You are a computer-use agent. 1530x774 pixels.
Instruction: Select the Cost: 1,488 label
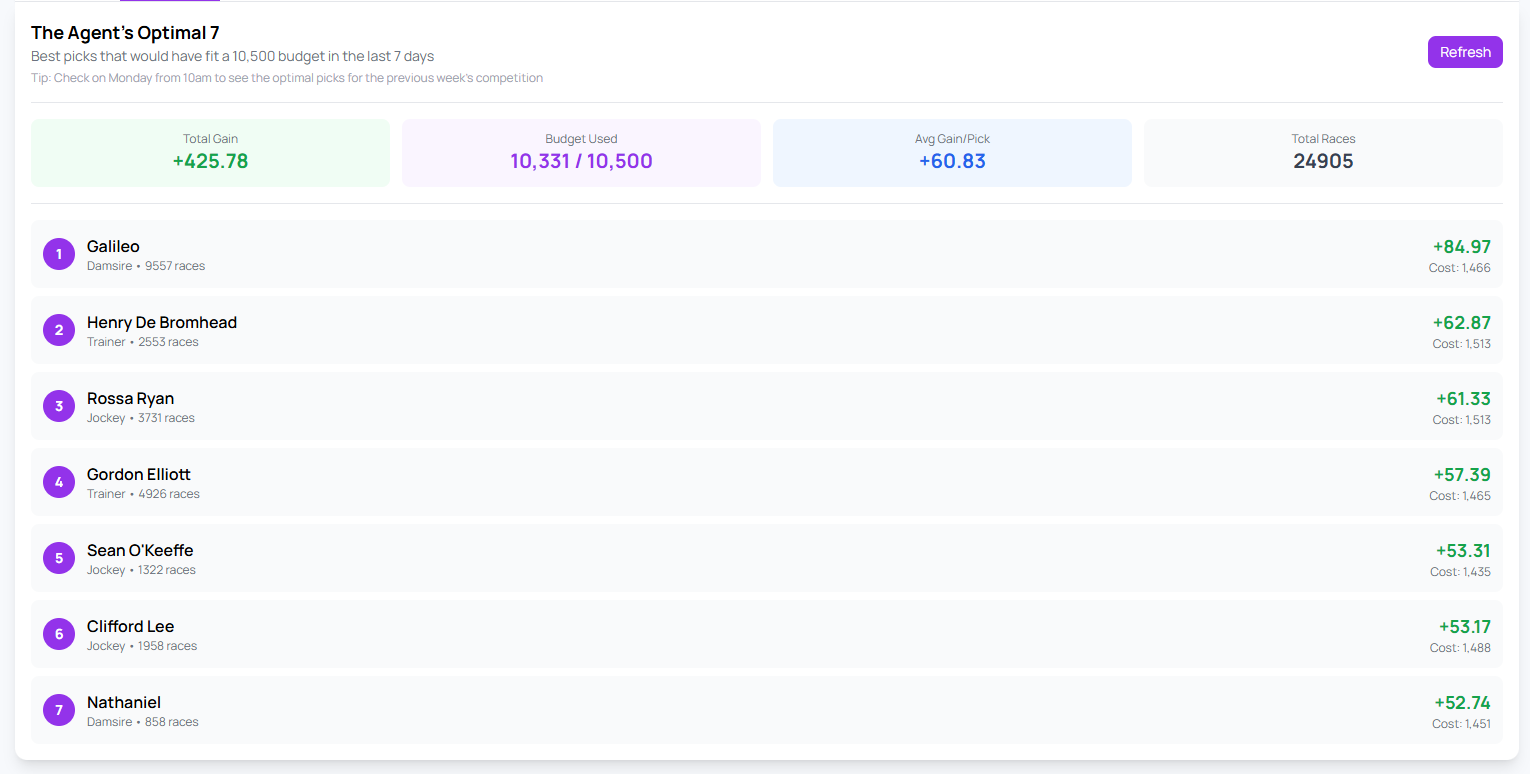tap(1460, 648)
